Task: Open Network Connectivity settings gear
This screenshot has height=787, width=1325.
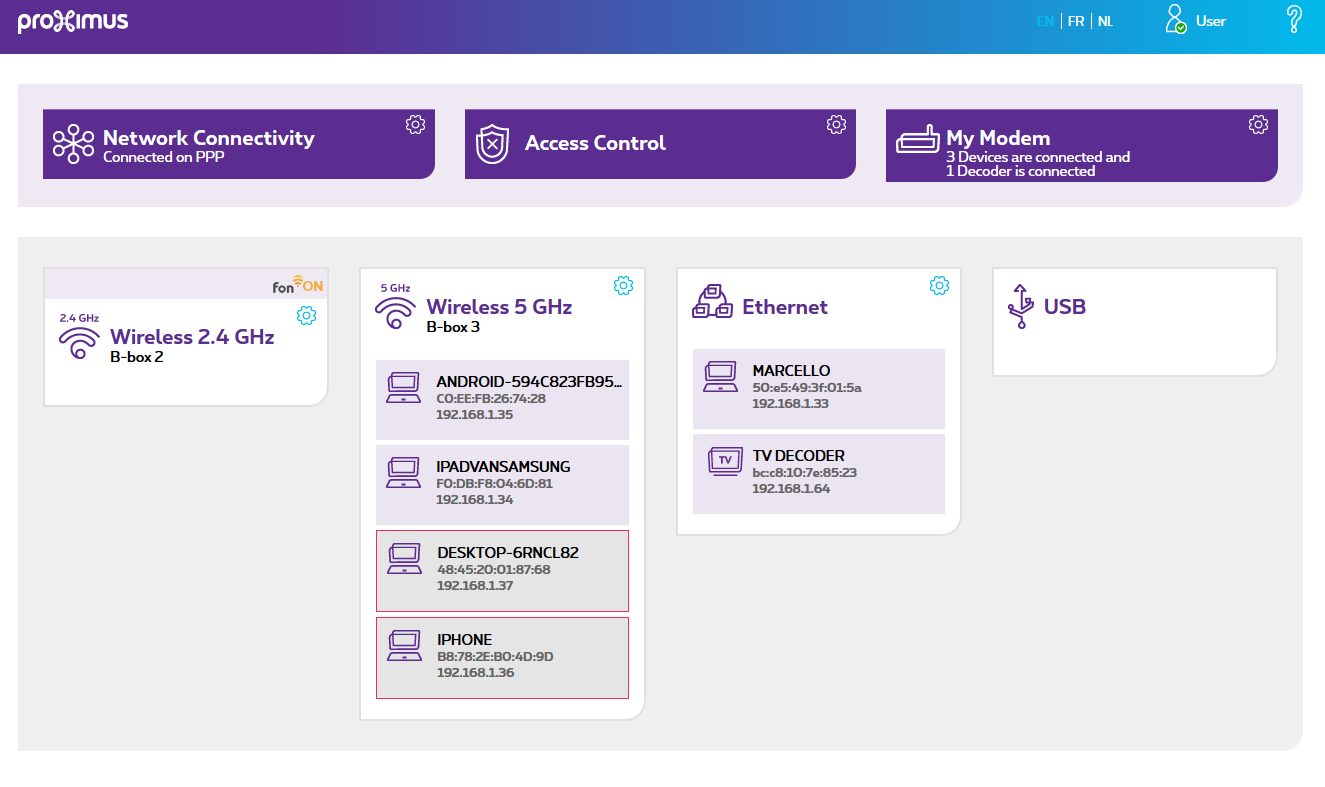Action: coord(415,124)
